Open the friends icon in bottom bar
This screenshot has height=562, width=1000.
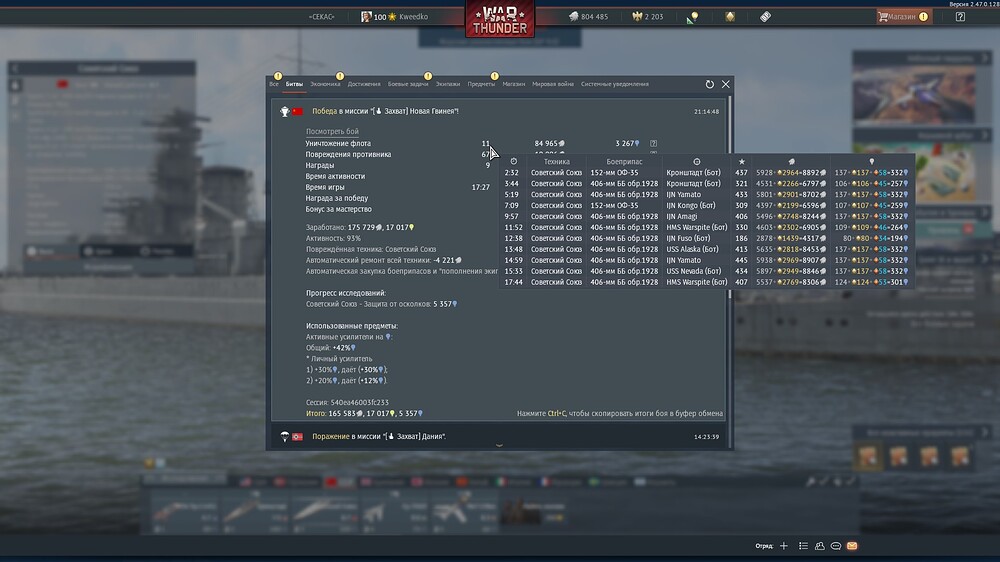820,546
